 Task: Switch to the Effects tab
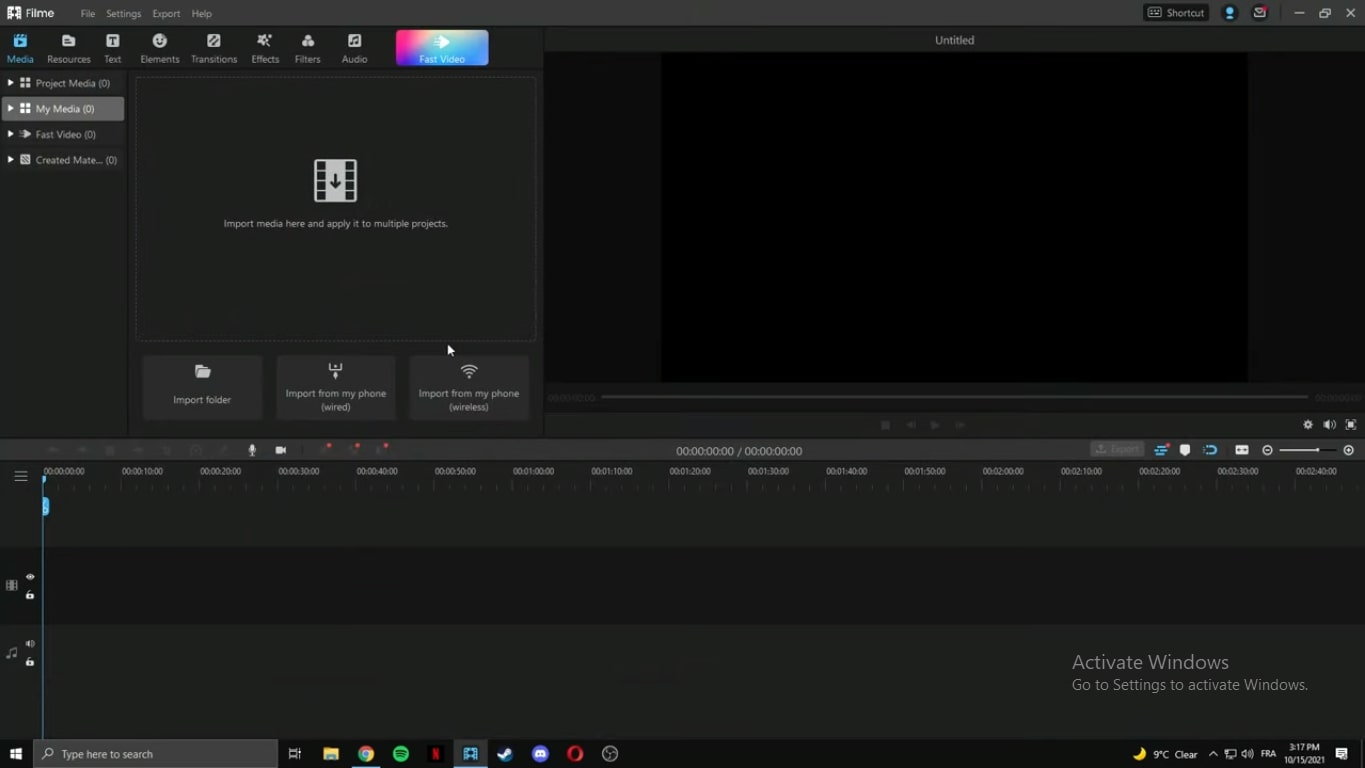click(x=265, y=48)
